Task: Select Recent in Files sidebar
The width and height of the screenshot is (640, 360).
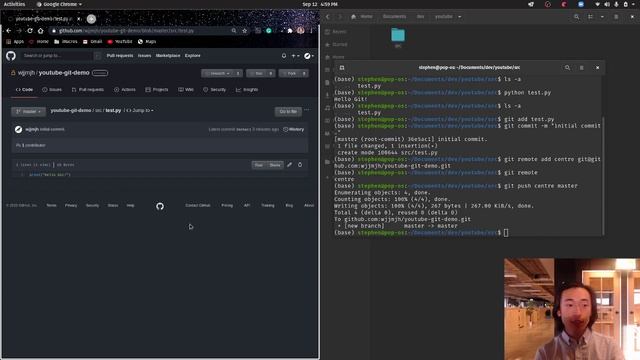Action: pos(336,31)
